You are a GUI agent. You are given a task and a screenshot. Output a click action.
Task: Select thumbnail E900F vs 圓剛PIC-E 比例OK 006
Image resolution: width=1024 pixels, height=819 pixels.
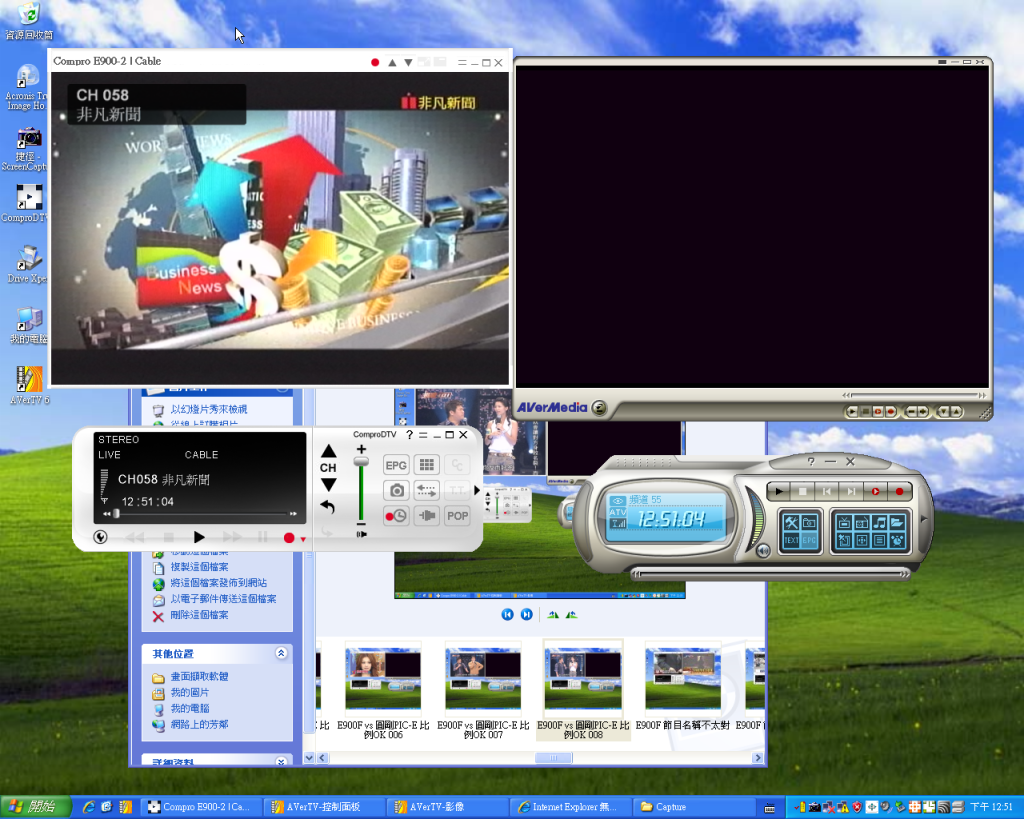383,690
